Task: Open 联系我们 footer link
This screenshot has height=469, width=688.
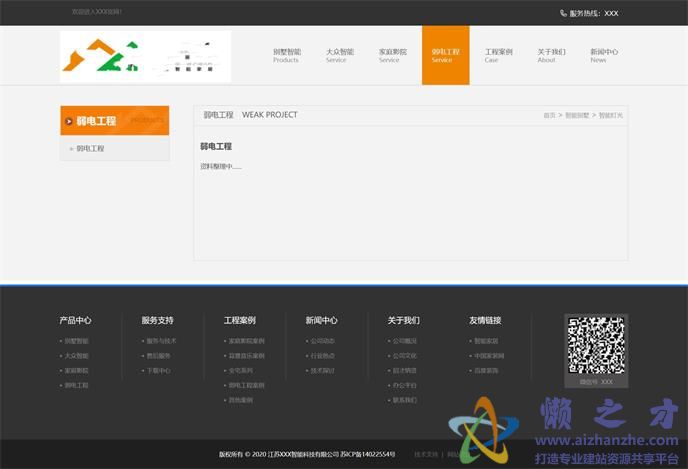Action: [x=405, y=401]
